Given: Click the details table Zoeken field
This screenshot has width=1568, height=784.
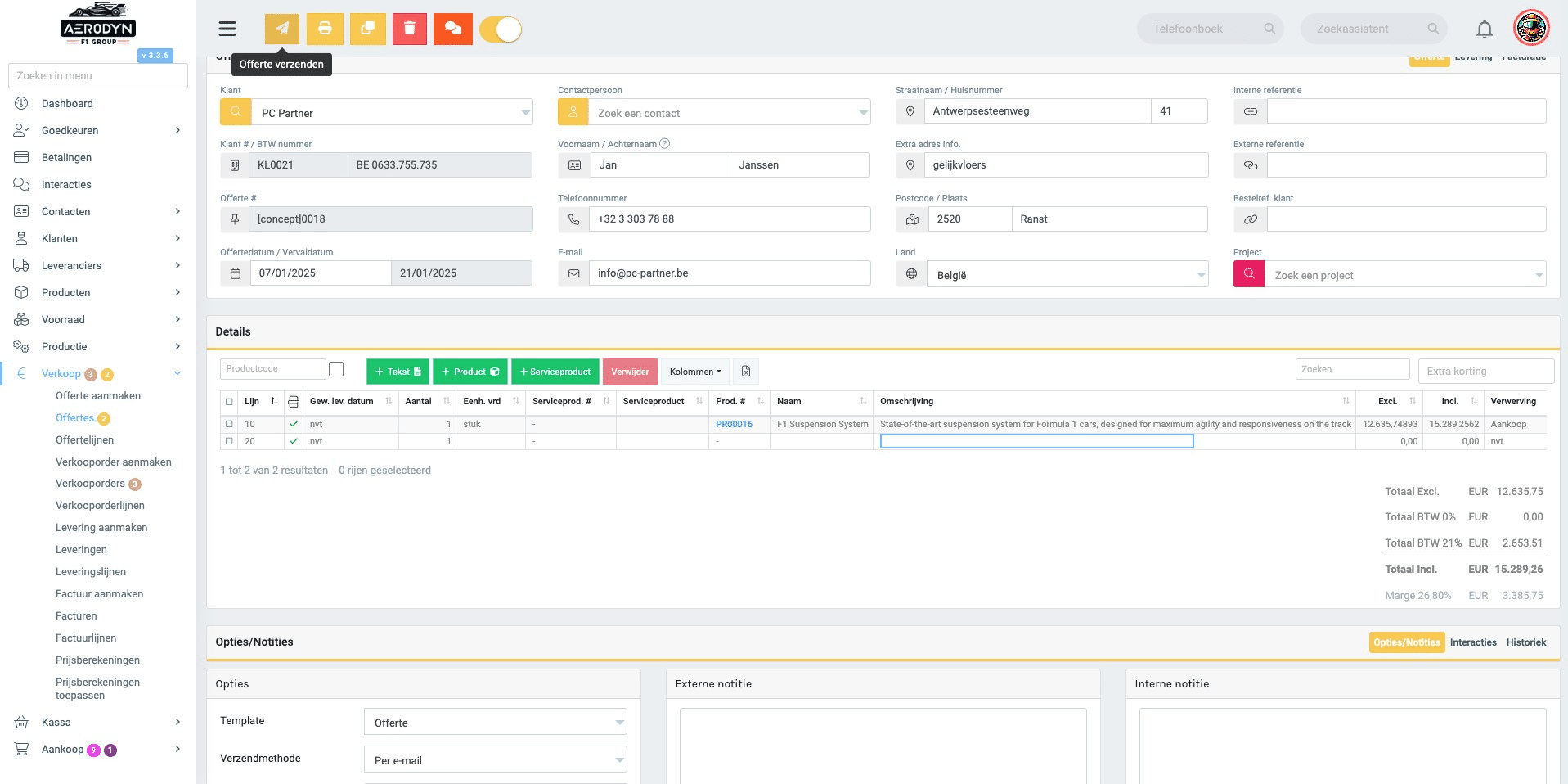Looking at the screenshot, I should click(1353, 369).
